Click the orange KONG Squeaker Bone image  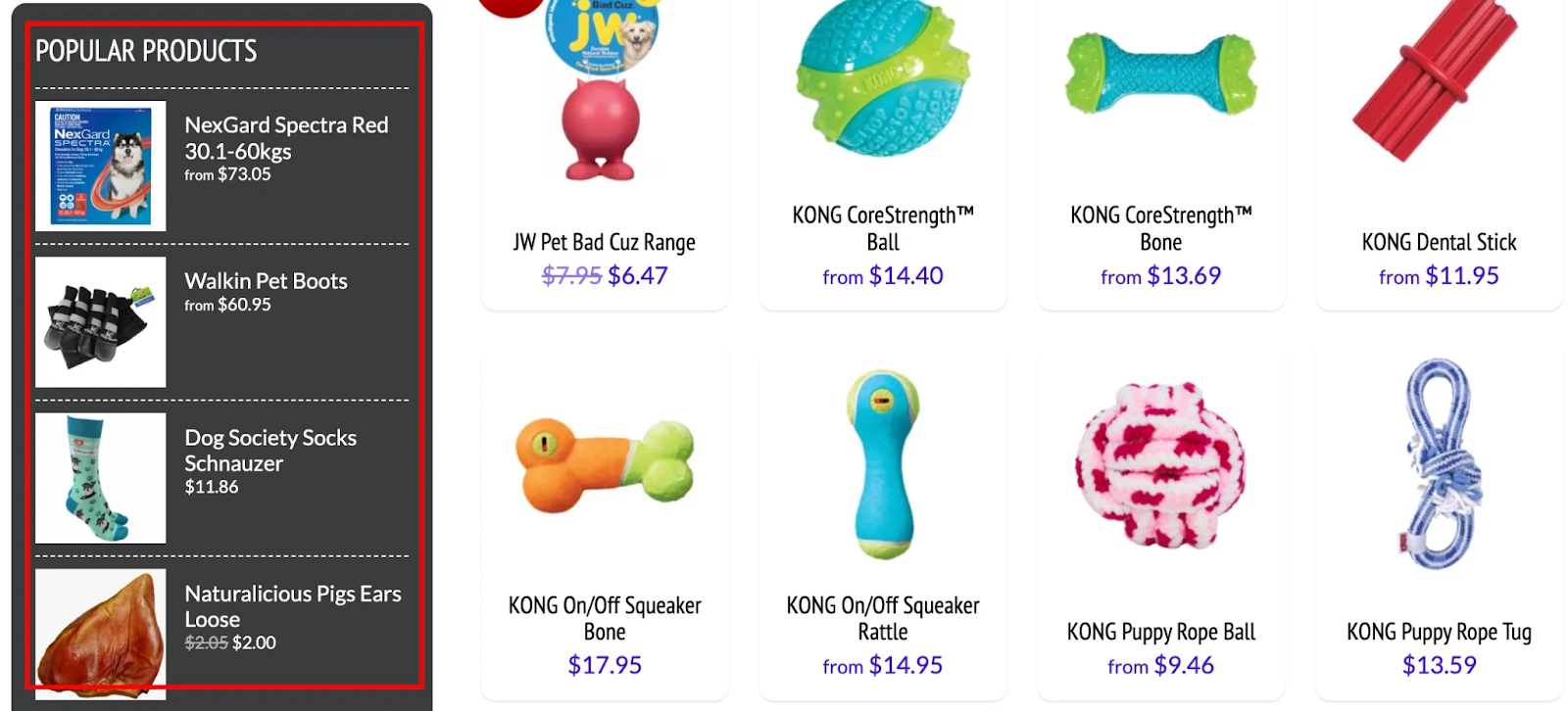605,464
